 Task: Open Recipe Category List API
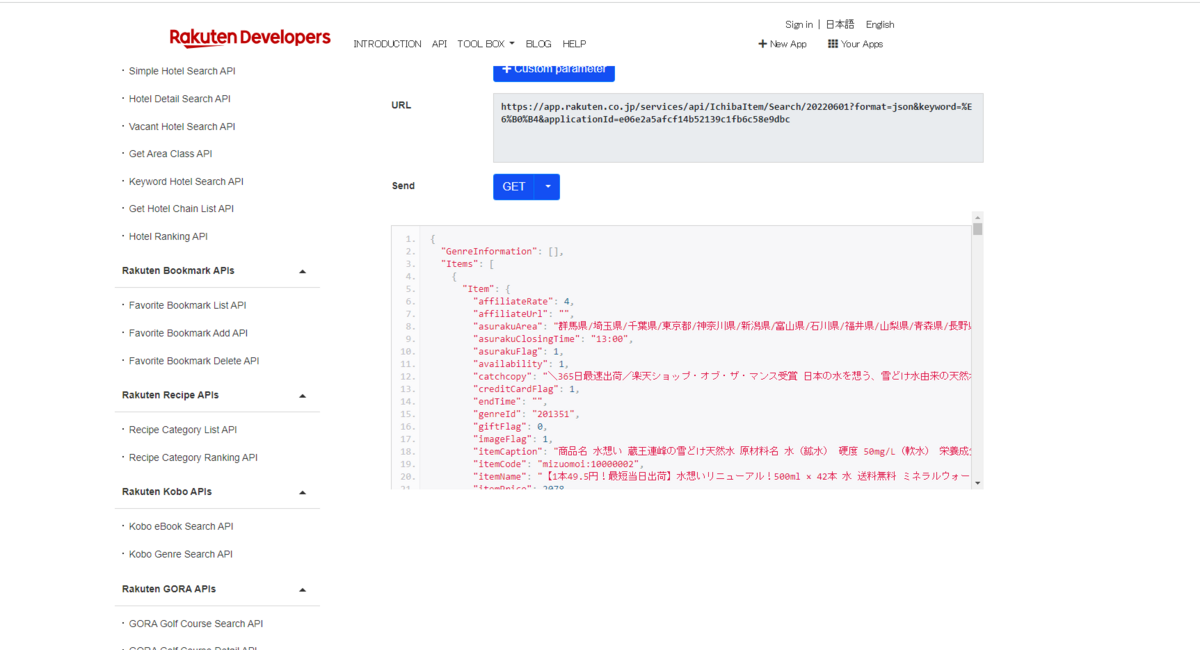pos(183,430)
